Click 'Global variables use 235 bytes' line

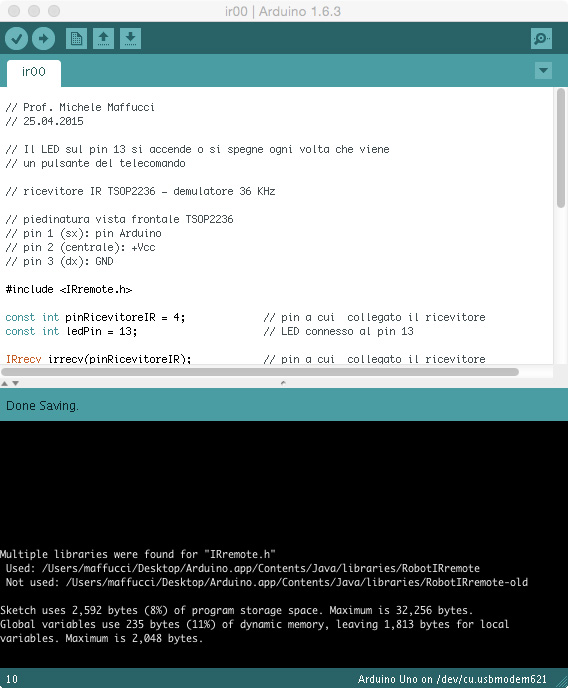click(x=254, y=625)
